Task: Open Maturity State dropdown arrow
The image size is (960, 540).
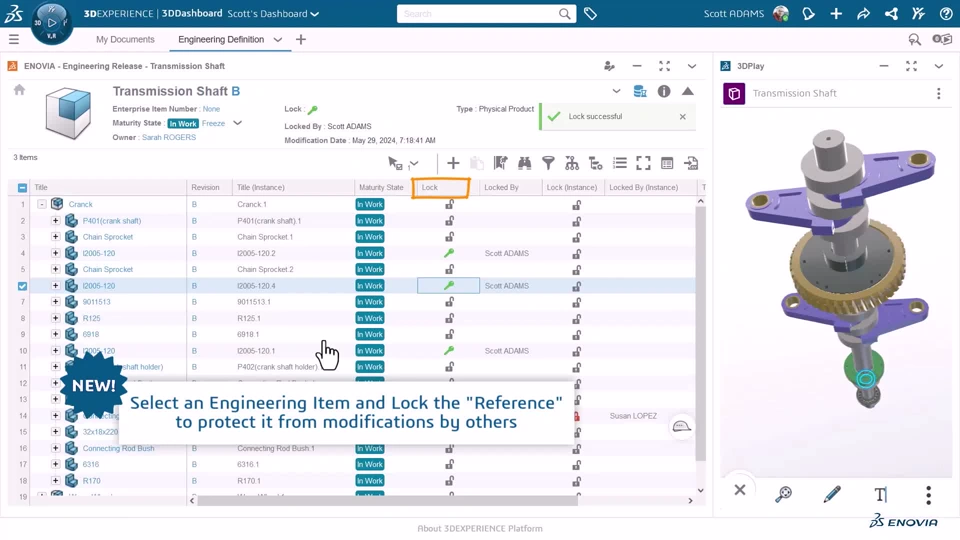Action: [238, 123]
